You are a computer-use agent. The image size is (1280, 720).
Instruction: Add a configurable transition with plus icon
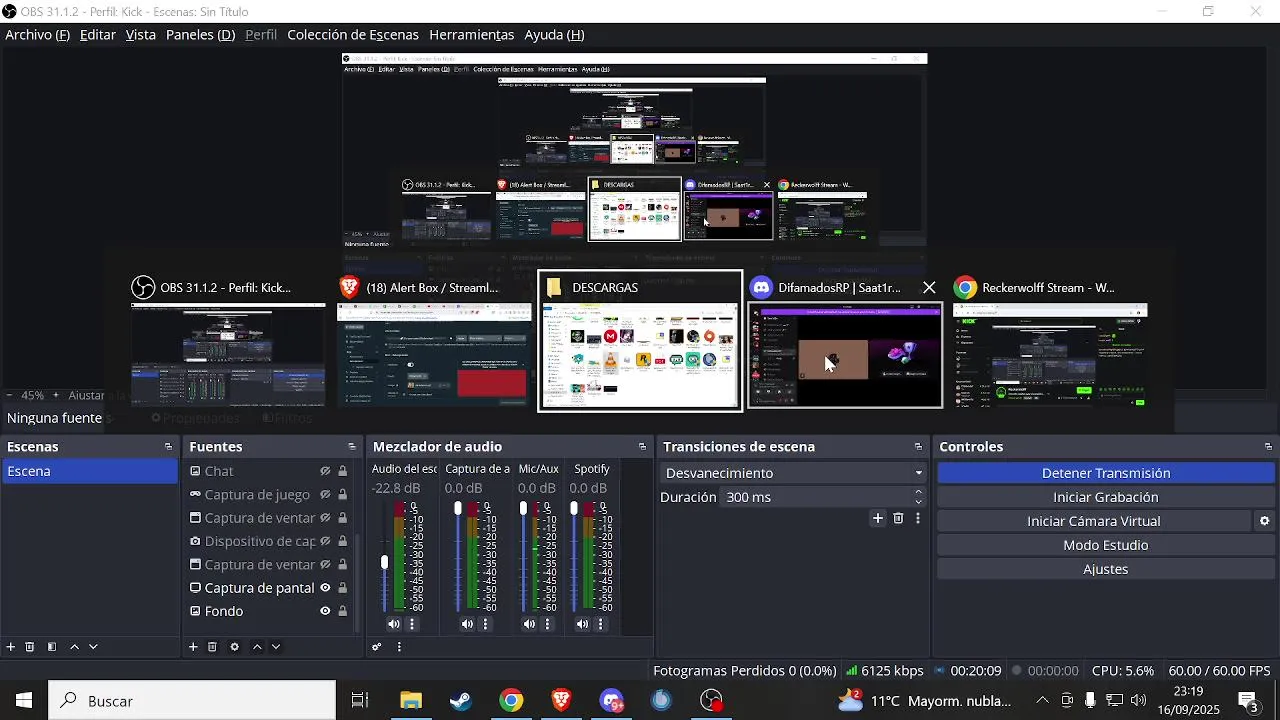(x=878, y=518)
